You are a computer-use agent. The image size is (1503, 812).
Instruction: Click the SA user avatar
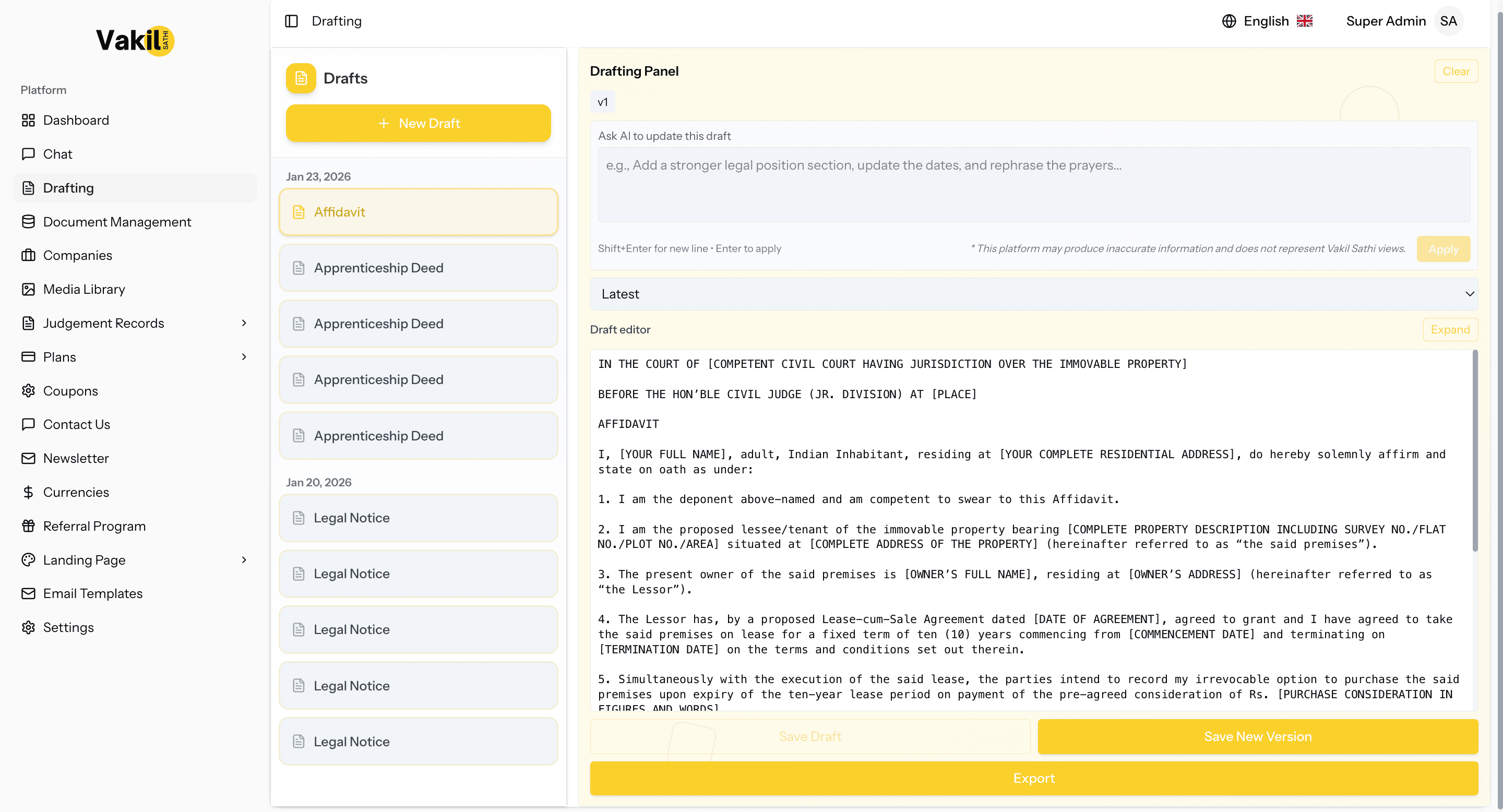coord(1448,21)
